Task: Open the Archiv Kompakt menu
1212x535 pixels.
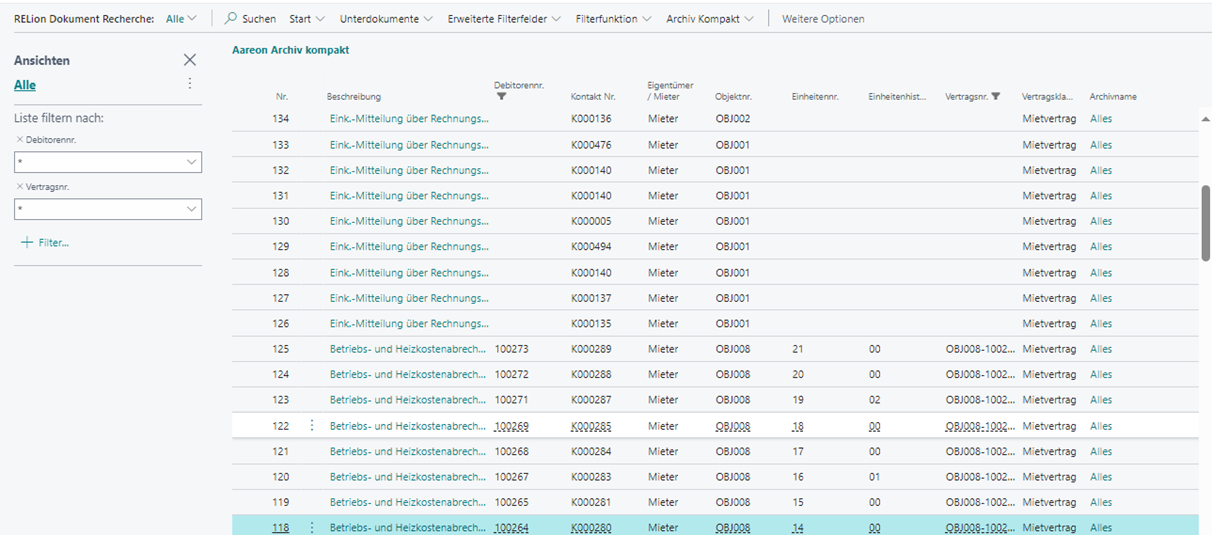Action: coord(710,19)
